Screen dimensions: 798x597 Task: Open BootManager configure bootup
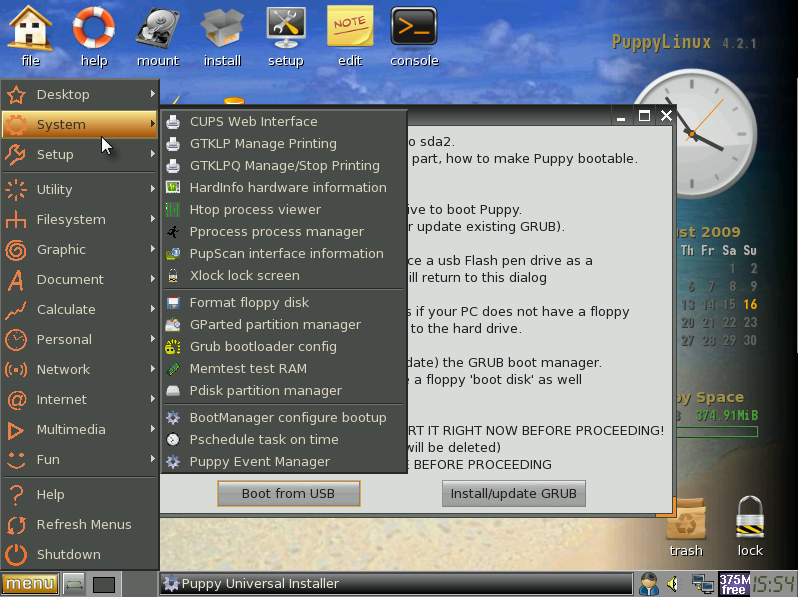(284, 417)
